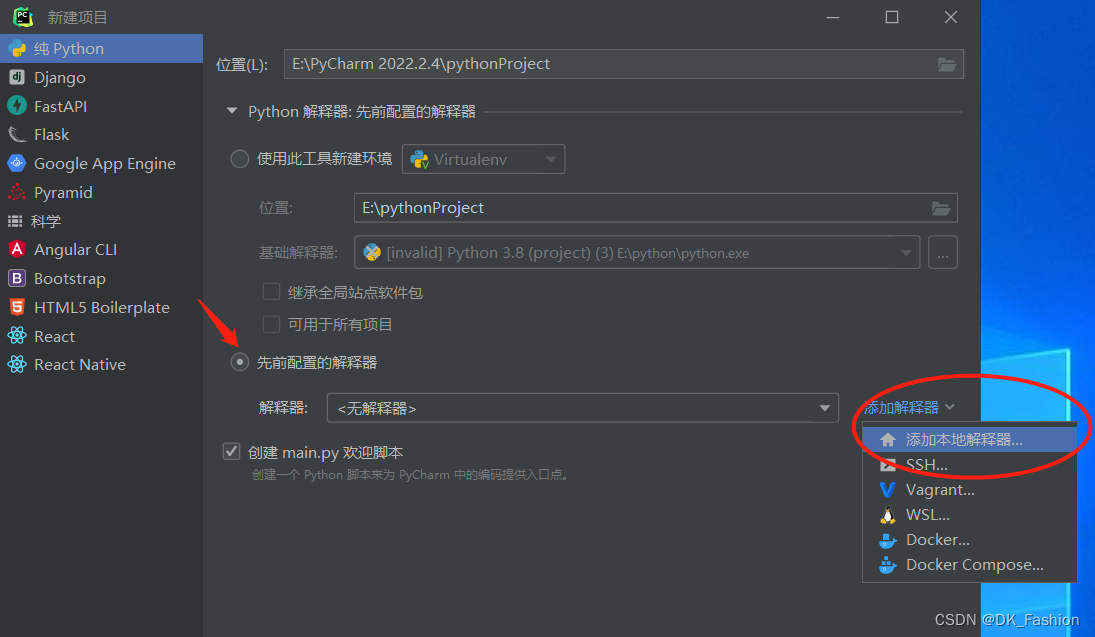The width and height of the screenshot is (1095, 637).
Task: Click the home icon of 添加本地解释器
Action: [x=888, y=439]
